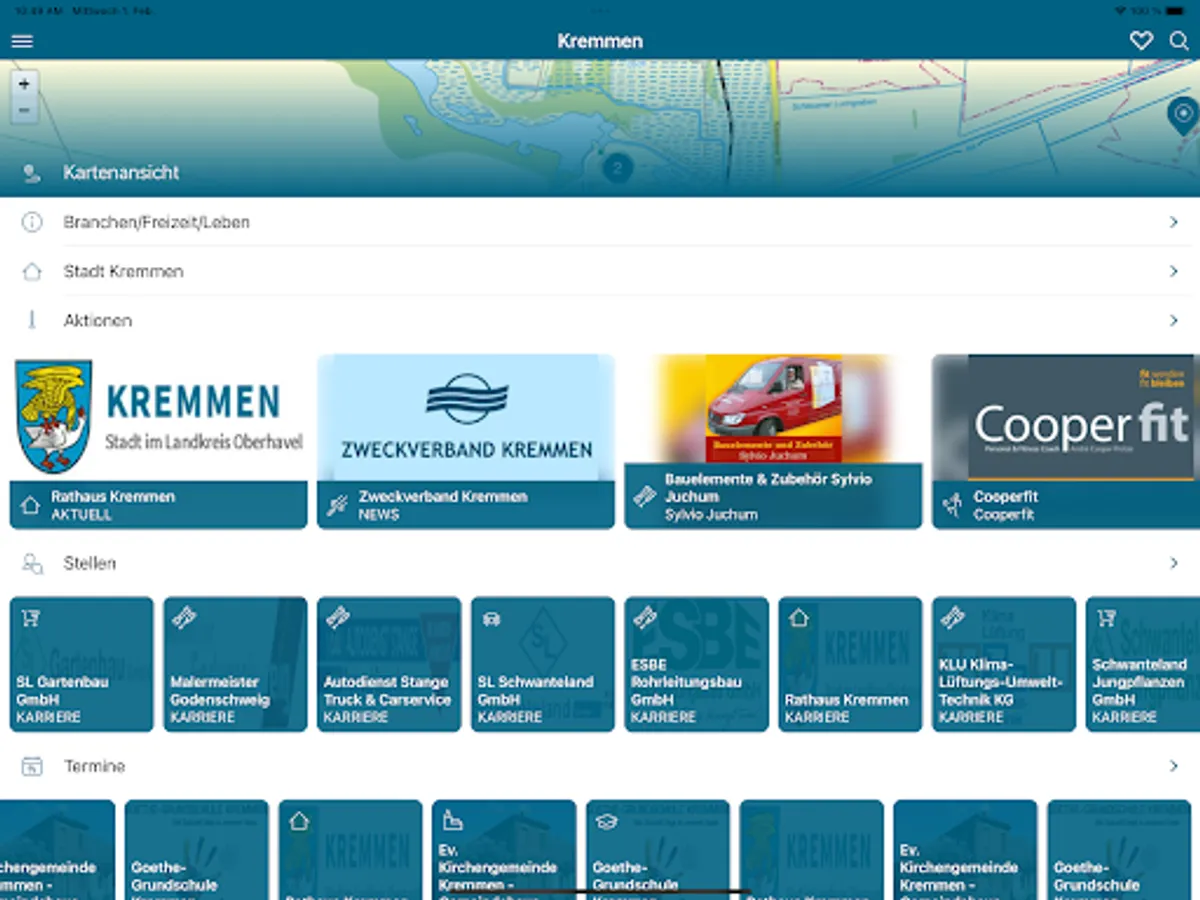Click the icon beside Bauelemente & Zubehör label
This screenshot has width=1200, height=900.
pyautogui.click(x=645, y=497)
